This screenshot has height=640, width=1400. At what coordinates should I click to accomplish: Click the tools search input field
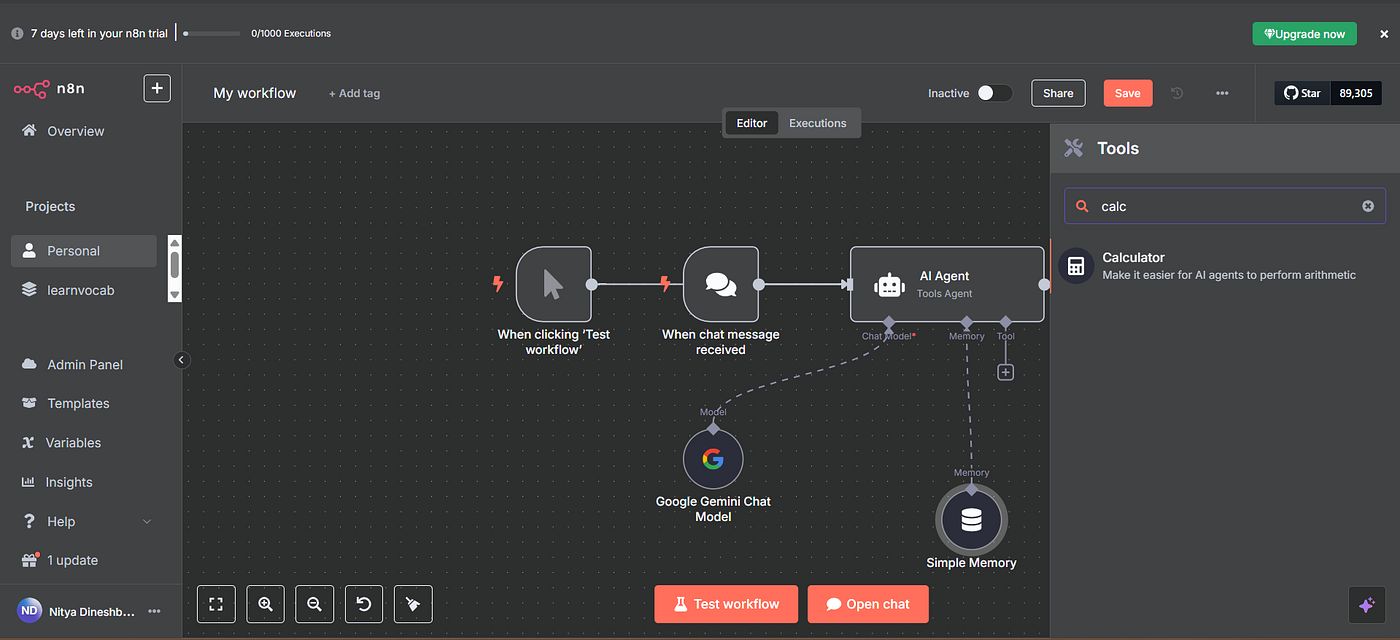1225,206
